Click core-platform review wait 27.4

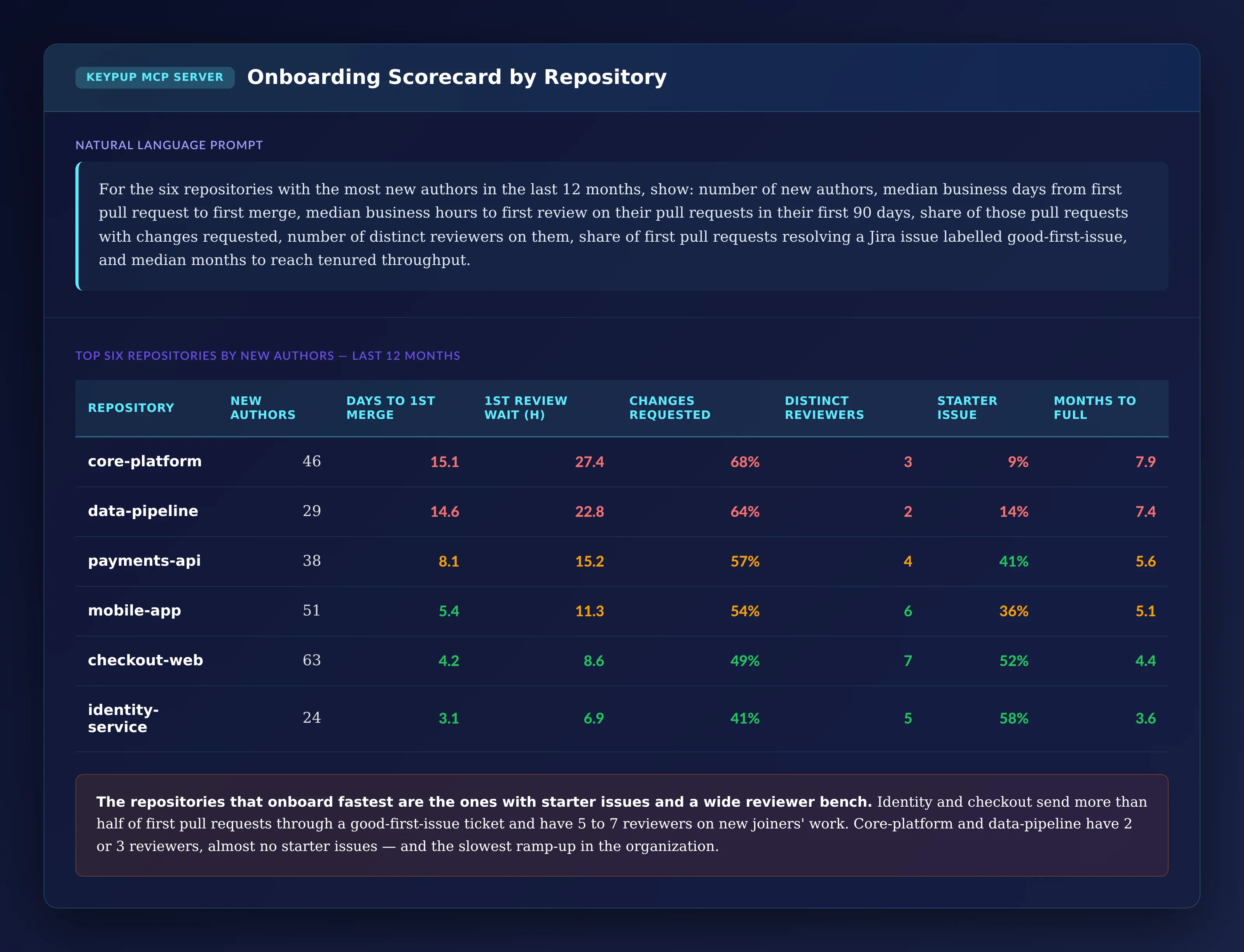pyautogui.click(x=590, y=462)
